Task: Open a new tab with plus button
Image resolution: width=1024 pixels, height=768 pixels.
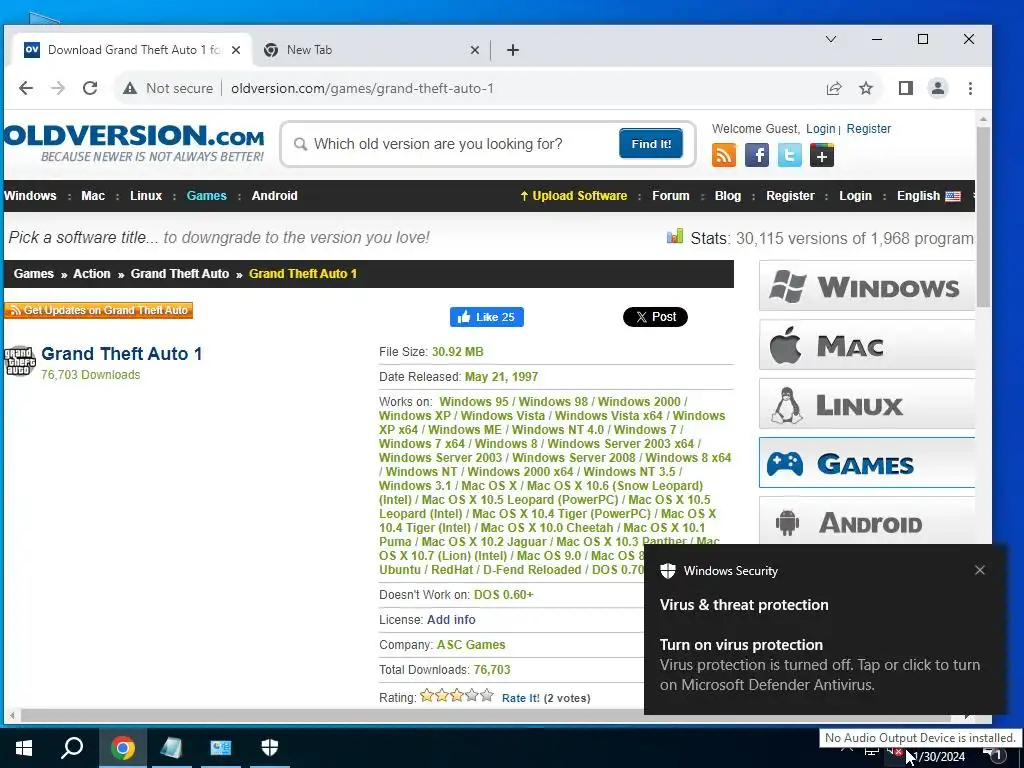Action: [513, 50]
